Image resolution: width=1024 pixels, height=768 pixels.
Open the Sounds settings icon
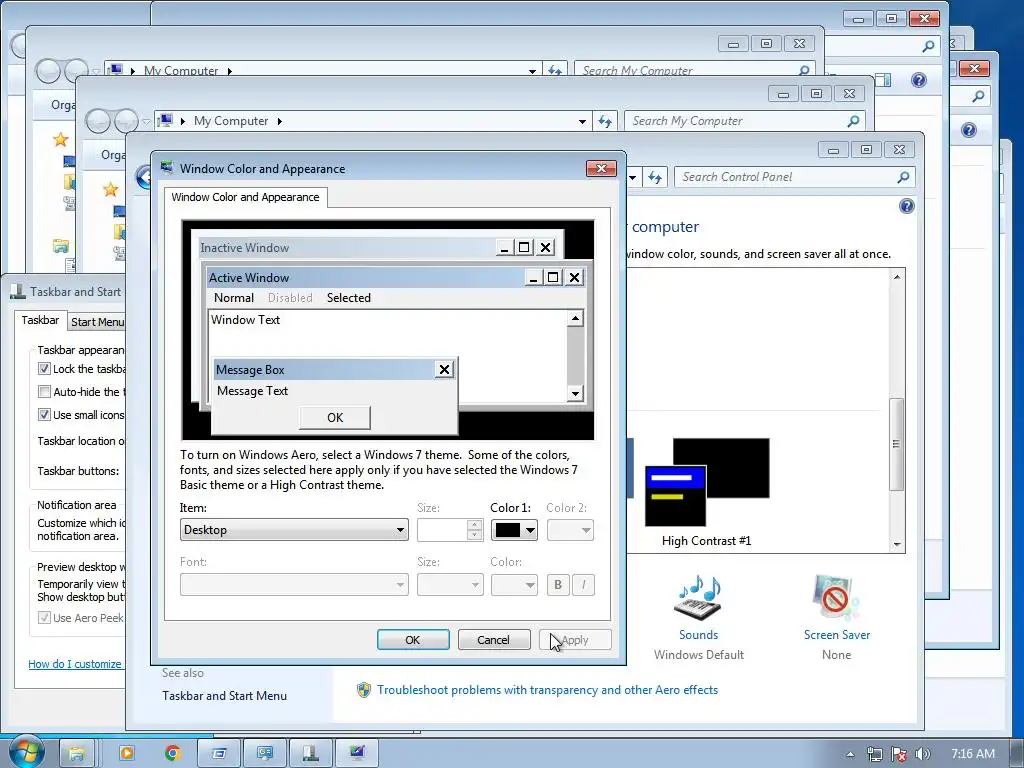coord(698,598)
